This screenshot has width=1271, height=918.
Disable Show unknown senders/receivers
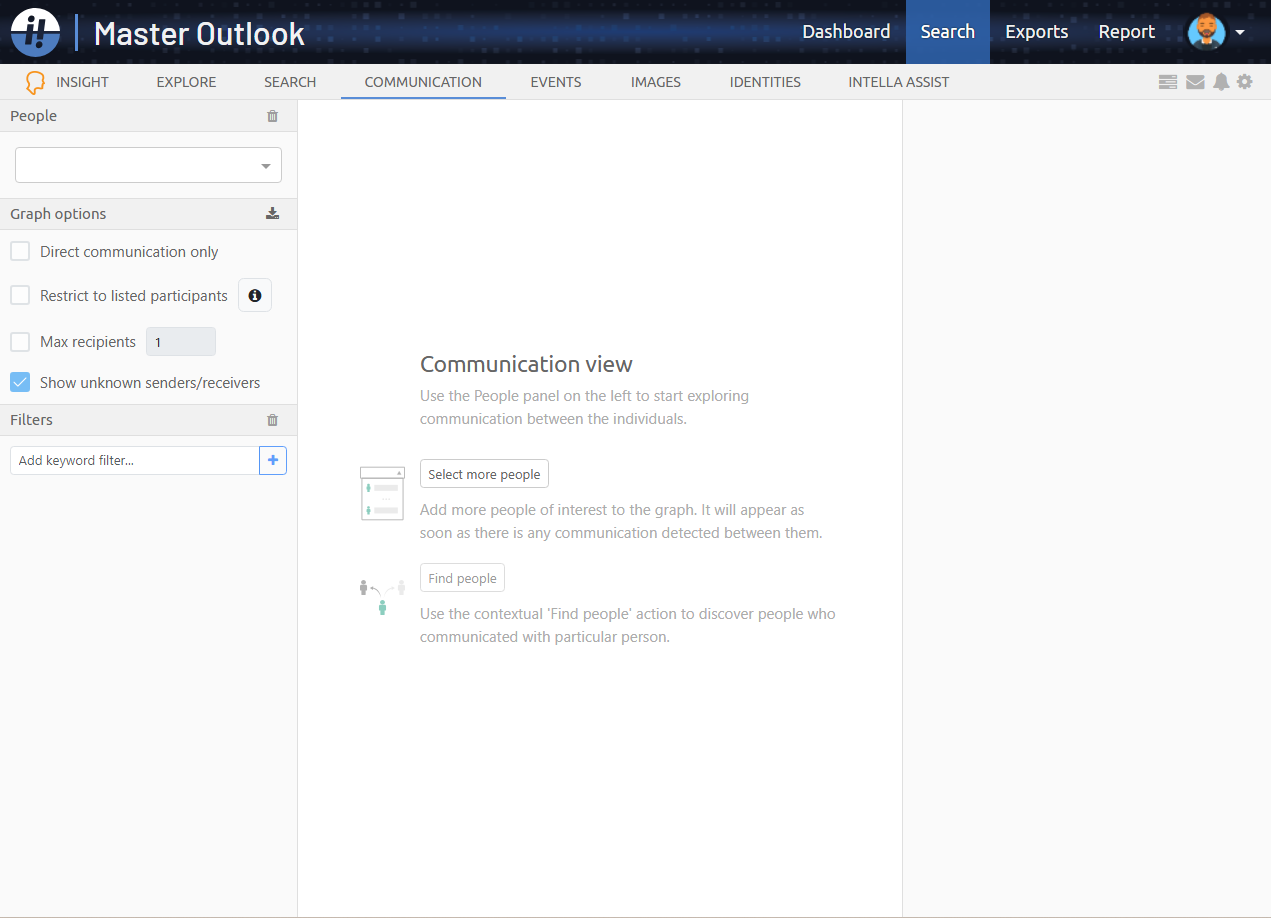[20, 382]
